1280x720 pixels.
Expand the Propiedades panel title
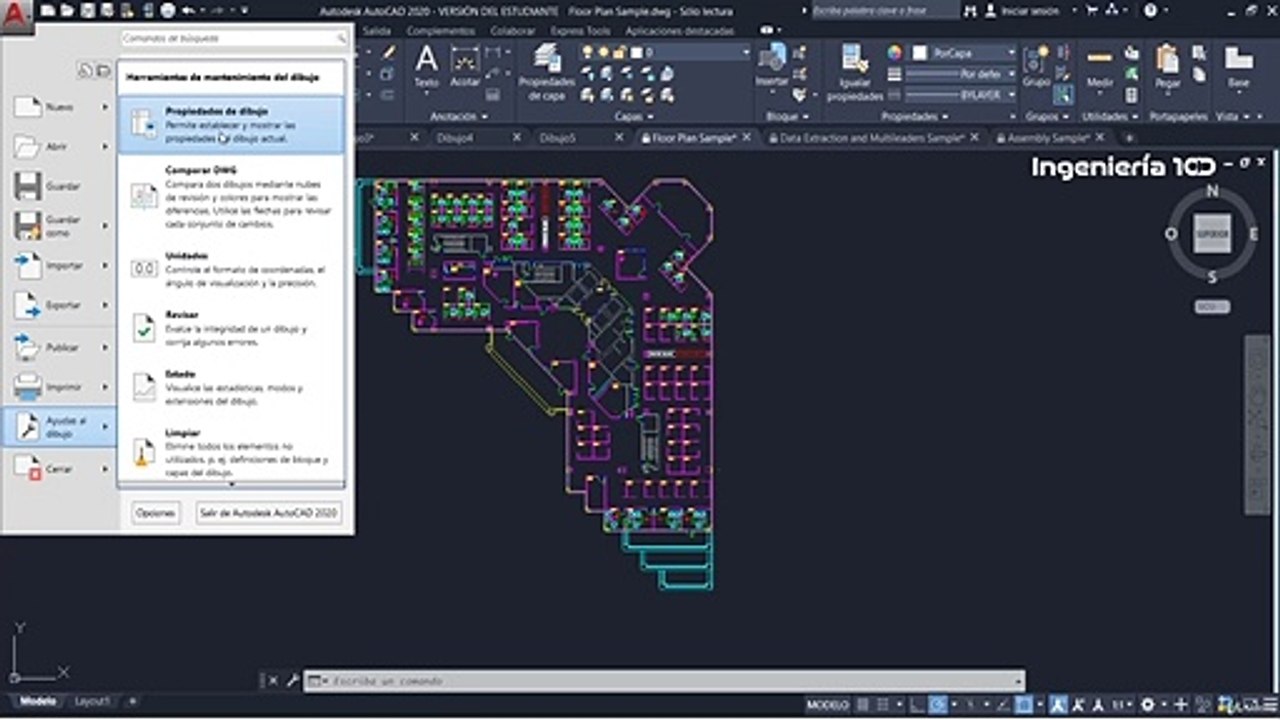pyautogui.click(x=914, y=116)
